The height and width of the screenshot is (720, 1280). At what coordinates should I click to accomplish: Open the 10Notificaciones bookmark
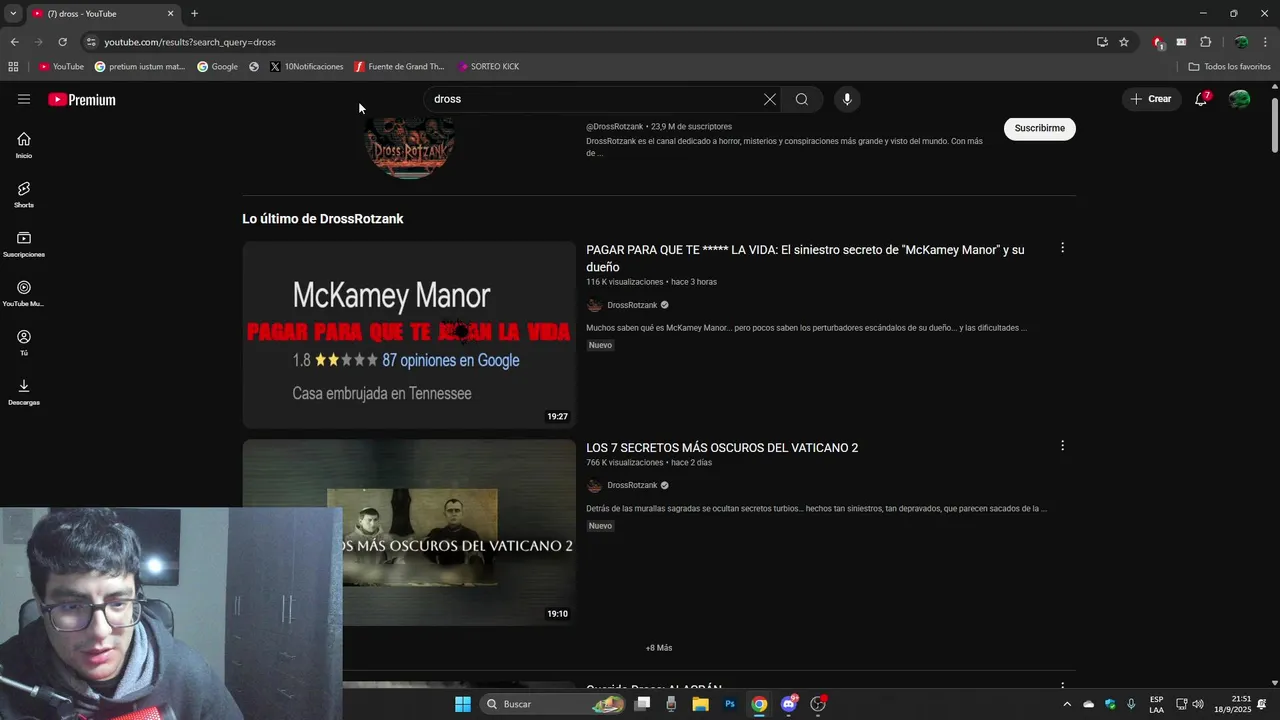(307, 66)
